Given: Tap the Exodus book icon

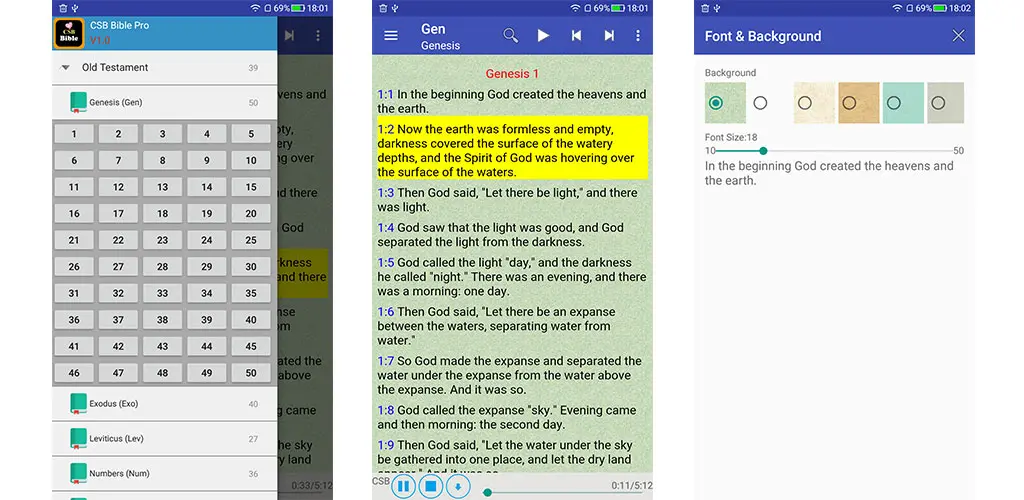Looking at the screenshot, I should (x=78, y=404).
